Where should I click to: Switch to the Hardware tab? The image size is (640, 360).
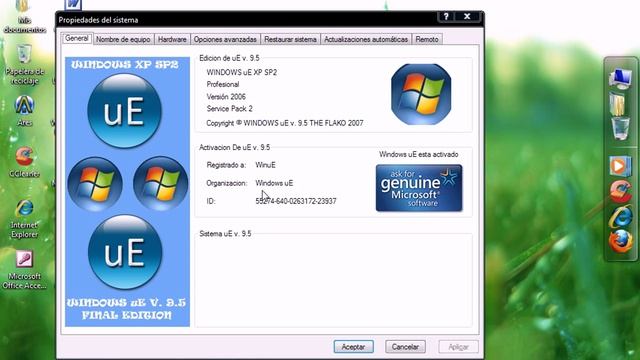(x=172, y=40)
